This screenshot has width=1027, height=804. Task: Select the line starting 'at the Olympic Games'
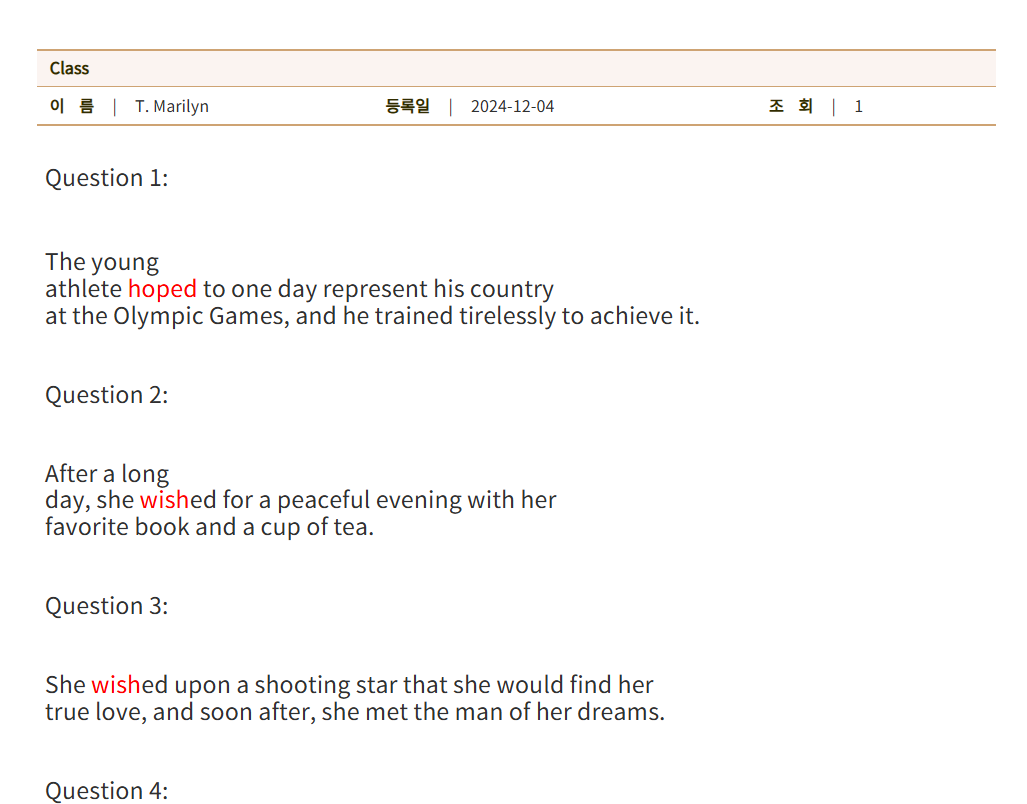(372, 316)
